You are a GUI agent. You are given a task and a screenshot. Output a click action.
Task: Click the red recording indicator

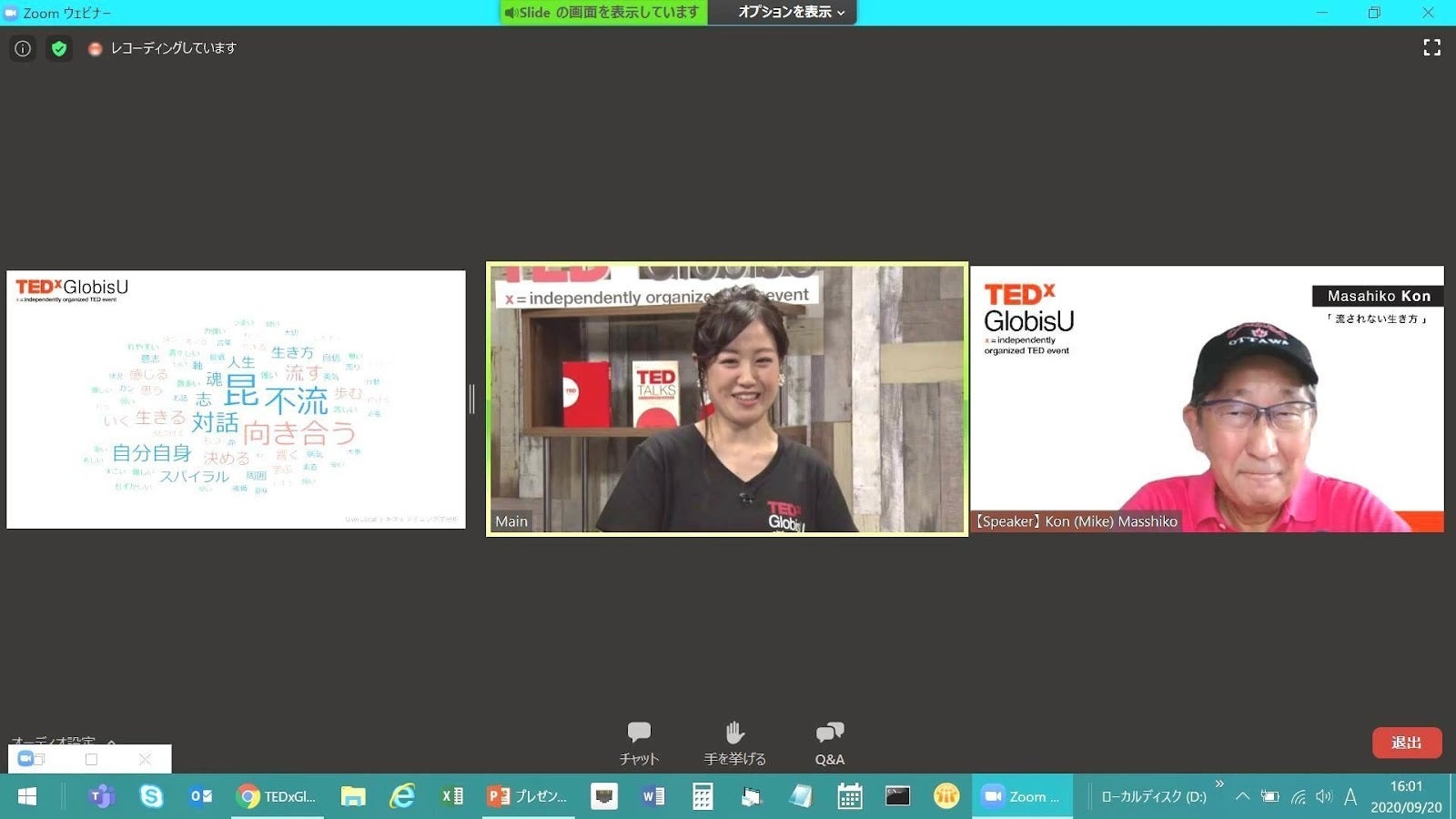[x=95, y=49]
